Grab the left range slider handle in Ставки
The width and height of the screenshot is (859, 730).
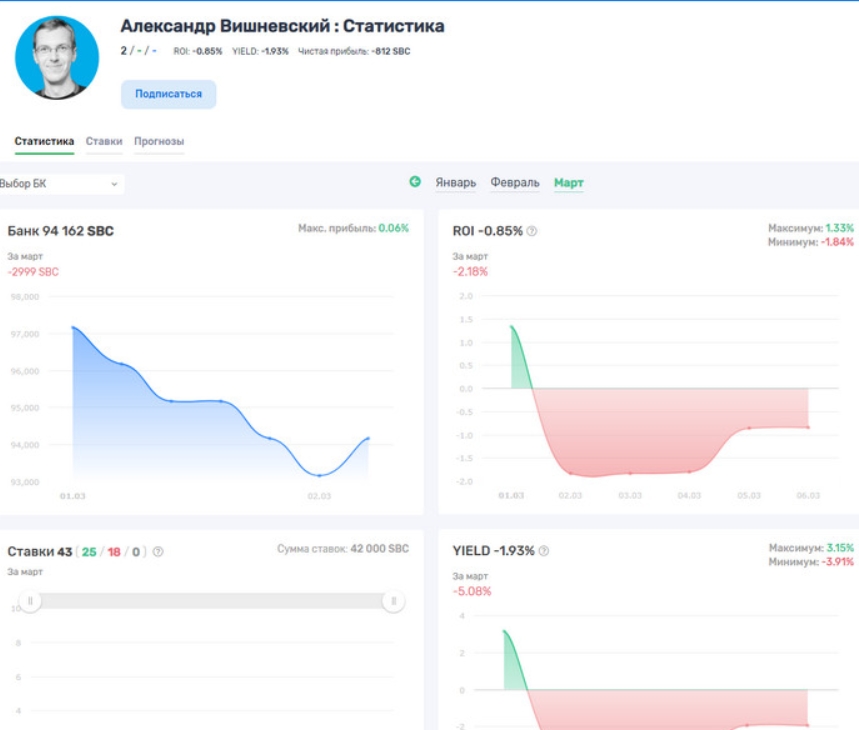tap(30, 601)
